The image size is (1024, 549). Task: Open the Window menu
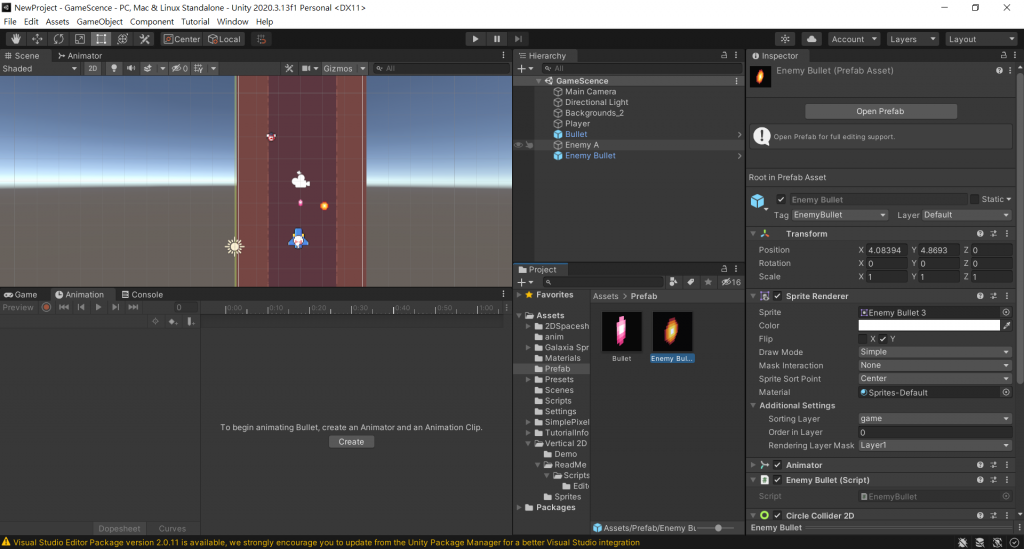[x=232, y=22]
